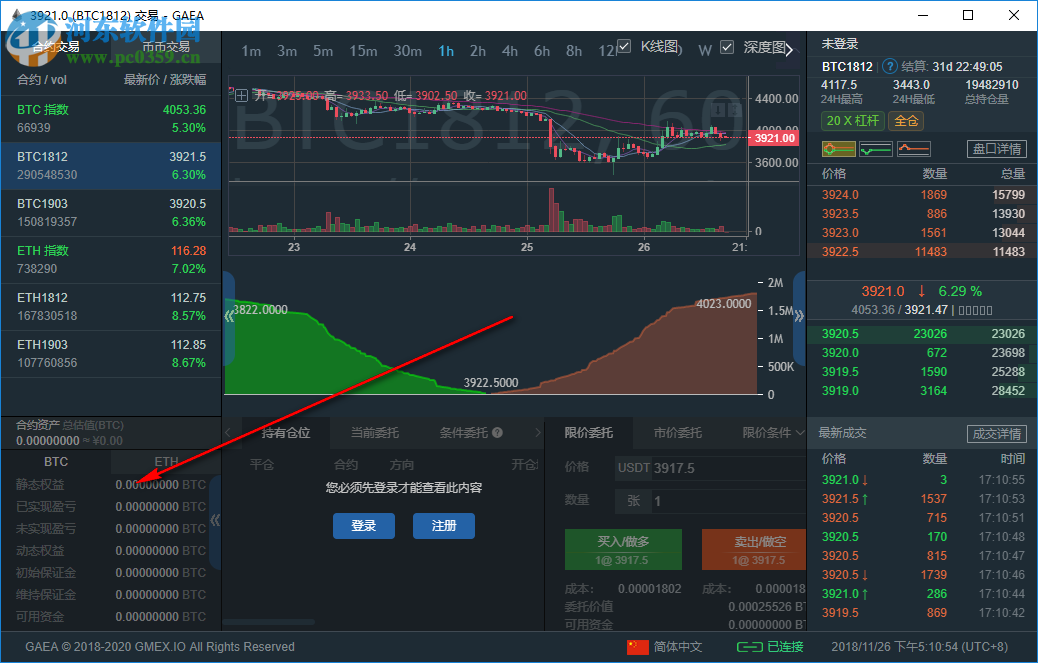The height and width of the screenshot is (663, 1038).
Task: Click the 注册 register button
Action: coord(444,526)
